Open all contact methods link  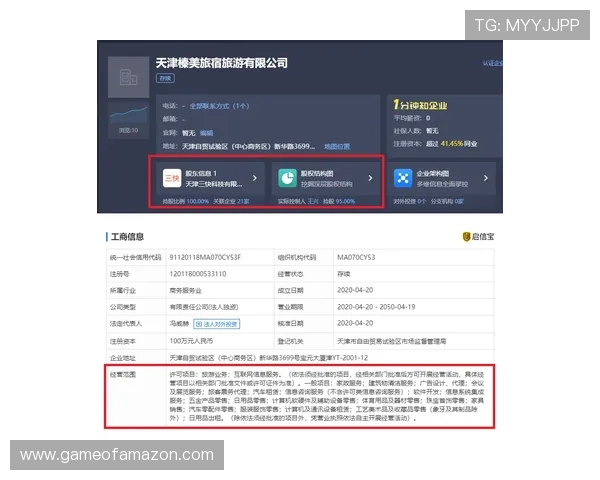click(x=219, y=106)
